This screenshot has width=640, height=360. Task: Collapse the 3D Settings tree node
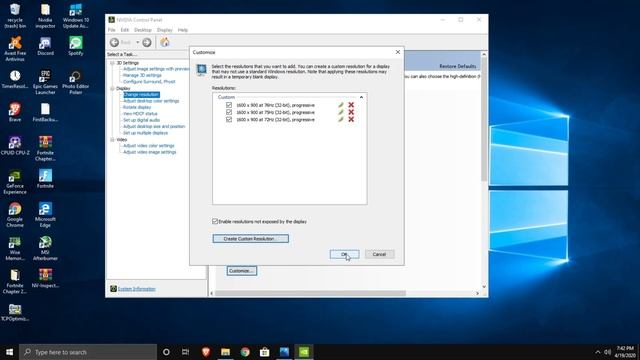[x=112, y=63]
